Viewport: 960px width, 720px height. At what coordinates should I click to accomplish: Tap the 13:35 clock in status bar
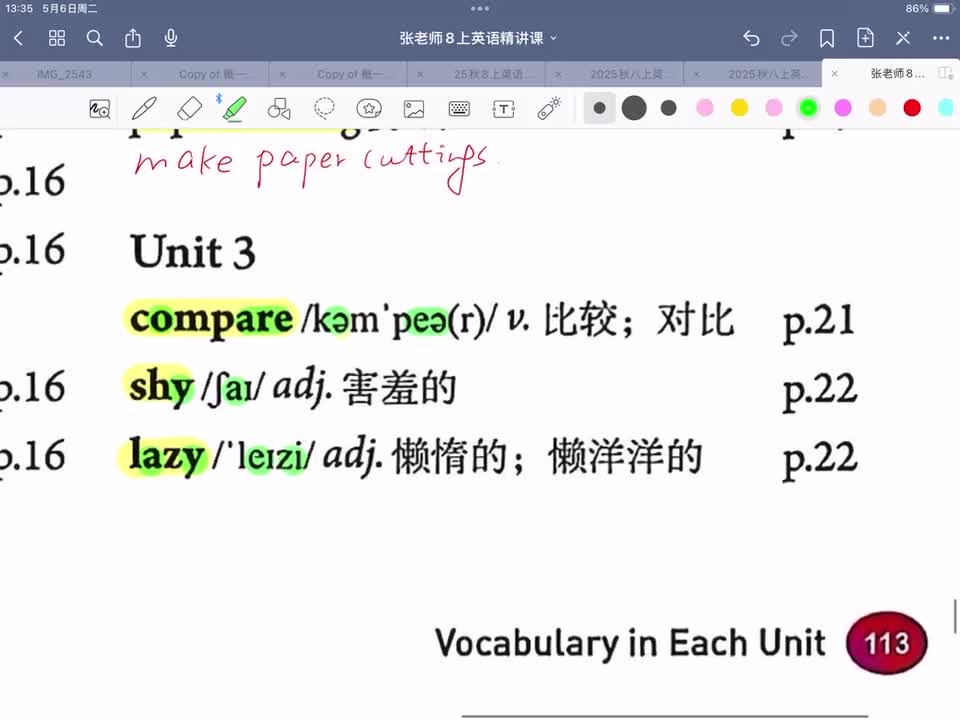(x=19, y=9)
